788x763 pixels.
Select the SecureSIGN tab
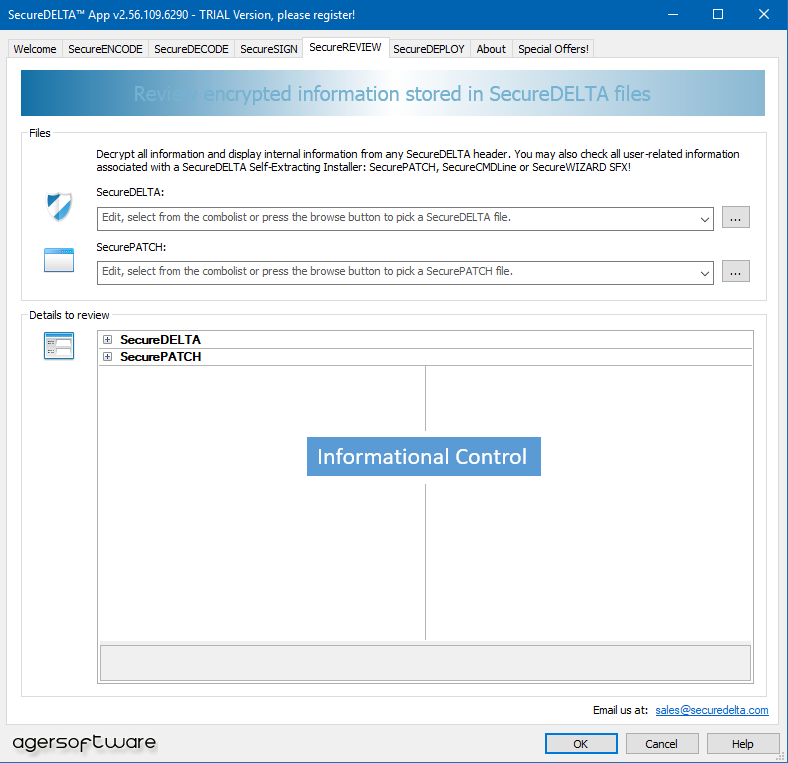[269, 49]
